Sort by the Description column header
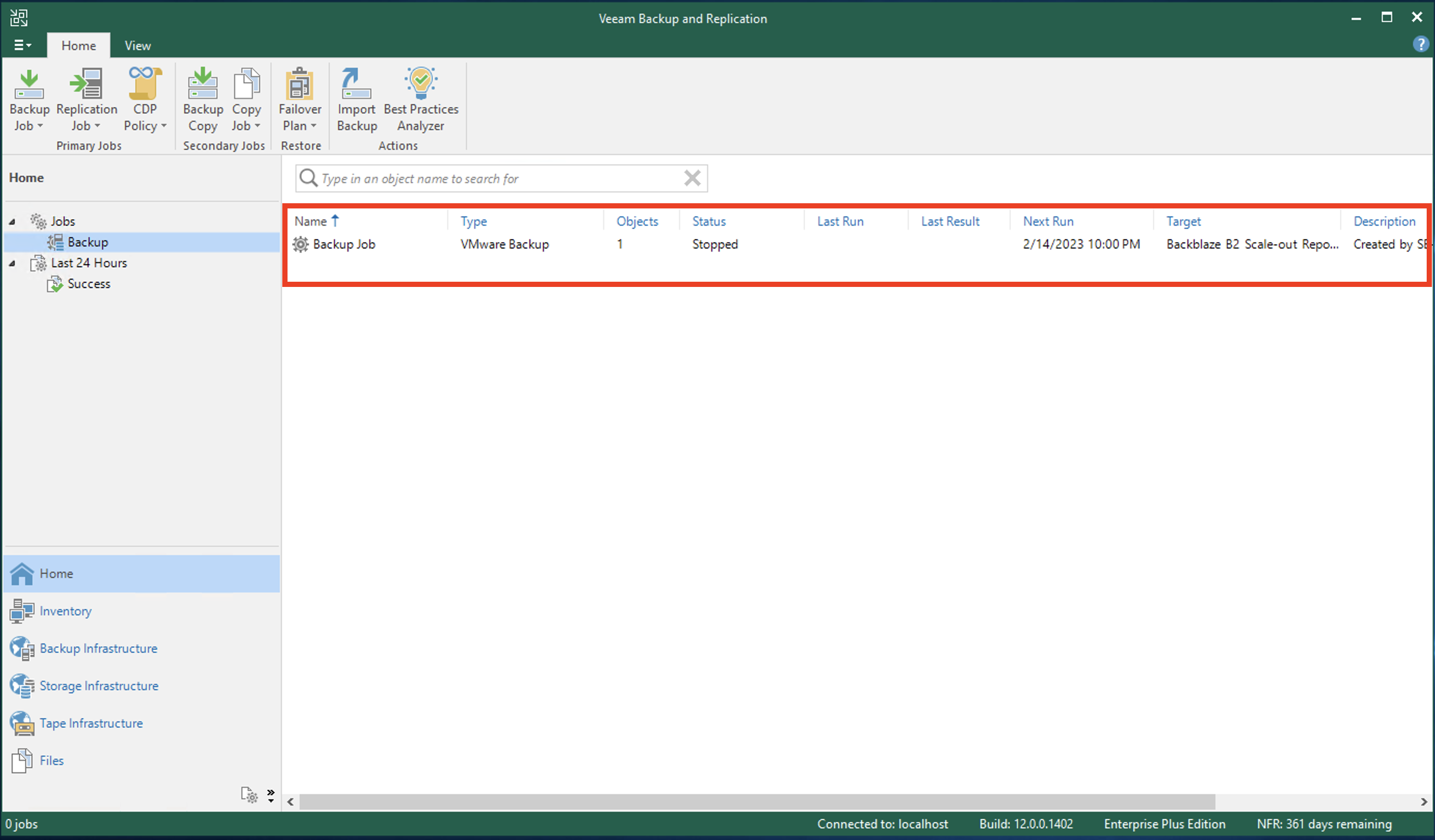This screenshot has height=840, width=1435. coord(1385,221)
